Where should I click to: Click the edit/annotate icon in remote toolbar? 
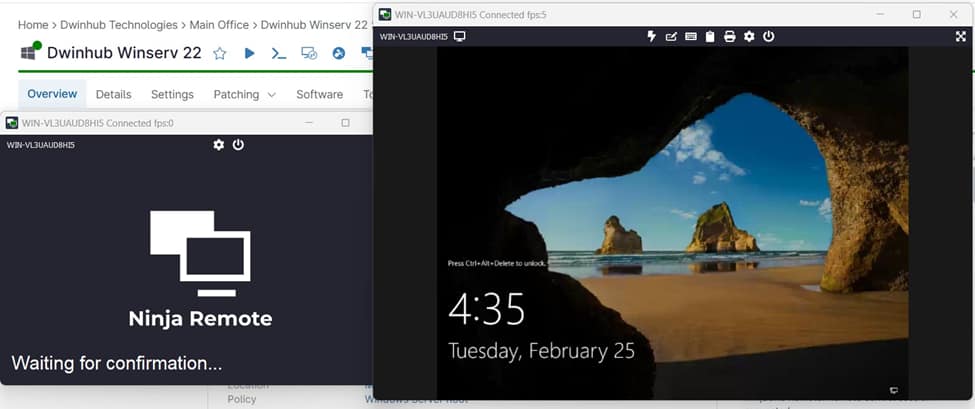coord(671,36)
